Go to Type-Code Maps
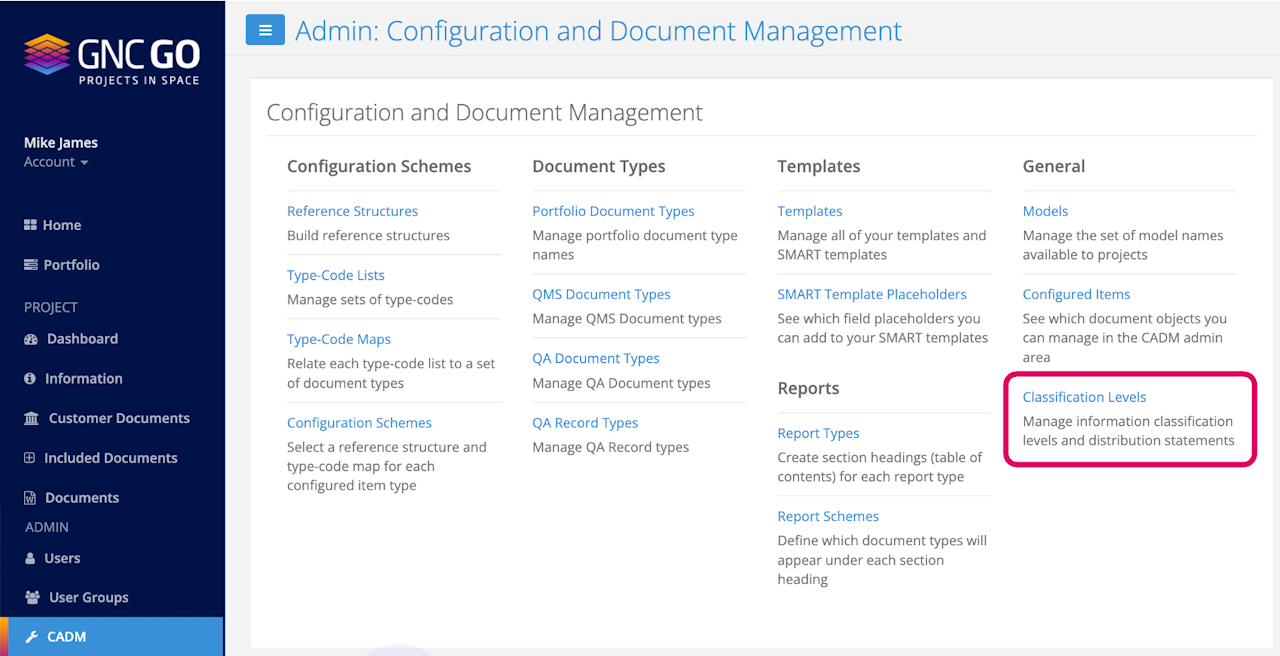1280x656 pixels. point(339,339)
